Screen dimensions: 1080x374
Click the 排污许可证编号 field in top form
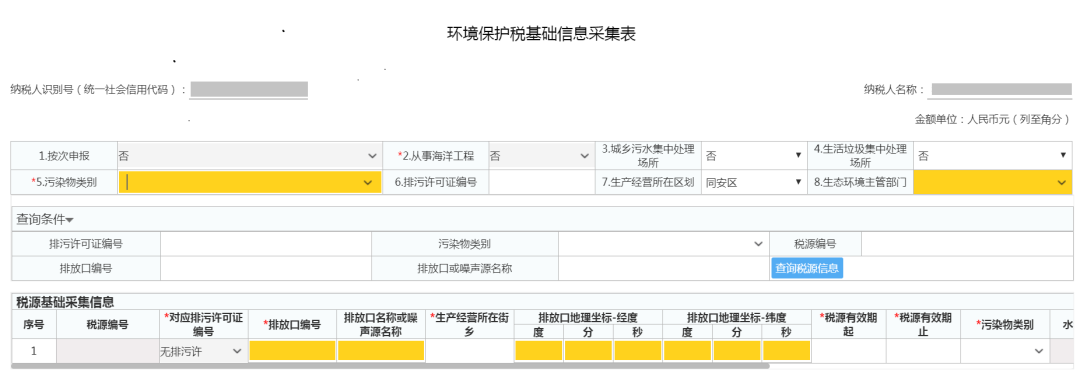541,183
